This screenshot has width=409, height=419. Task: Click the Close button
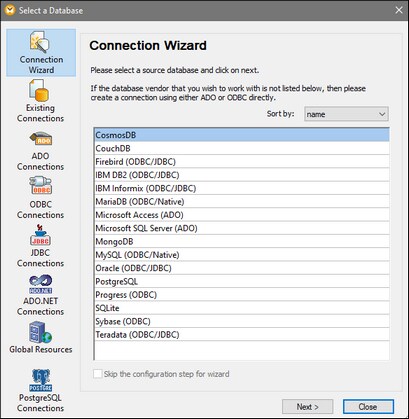click(x=368, y=407)
